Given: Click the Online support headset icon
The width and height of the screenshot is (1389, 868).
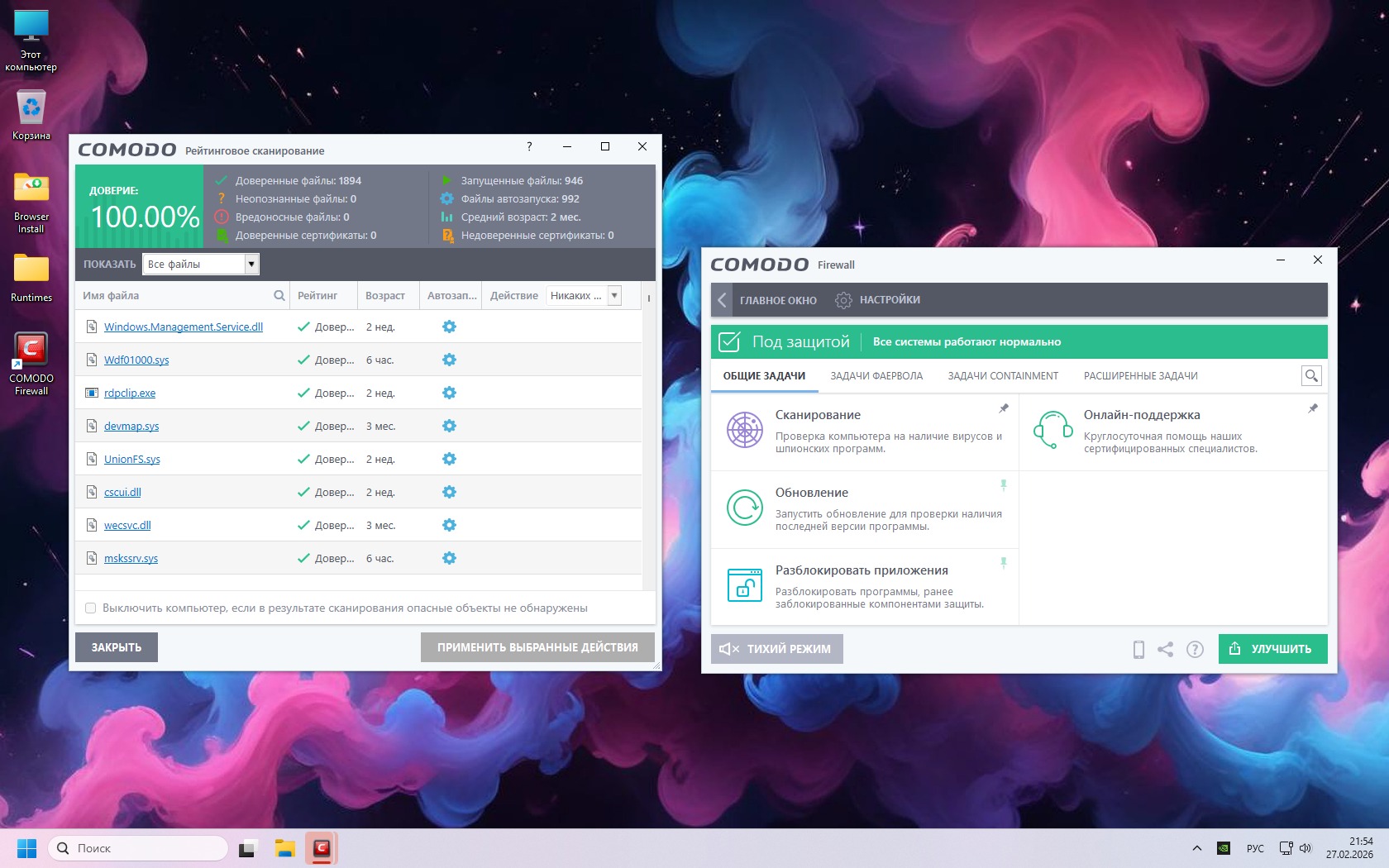Looking at the screenshot, I should tap(1052, 430).
